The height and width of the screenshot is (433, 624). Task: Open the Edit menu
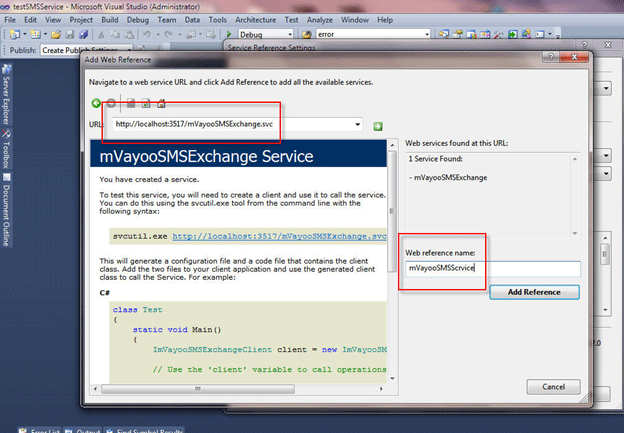tap(30, 20)
